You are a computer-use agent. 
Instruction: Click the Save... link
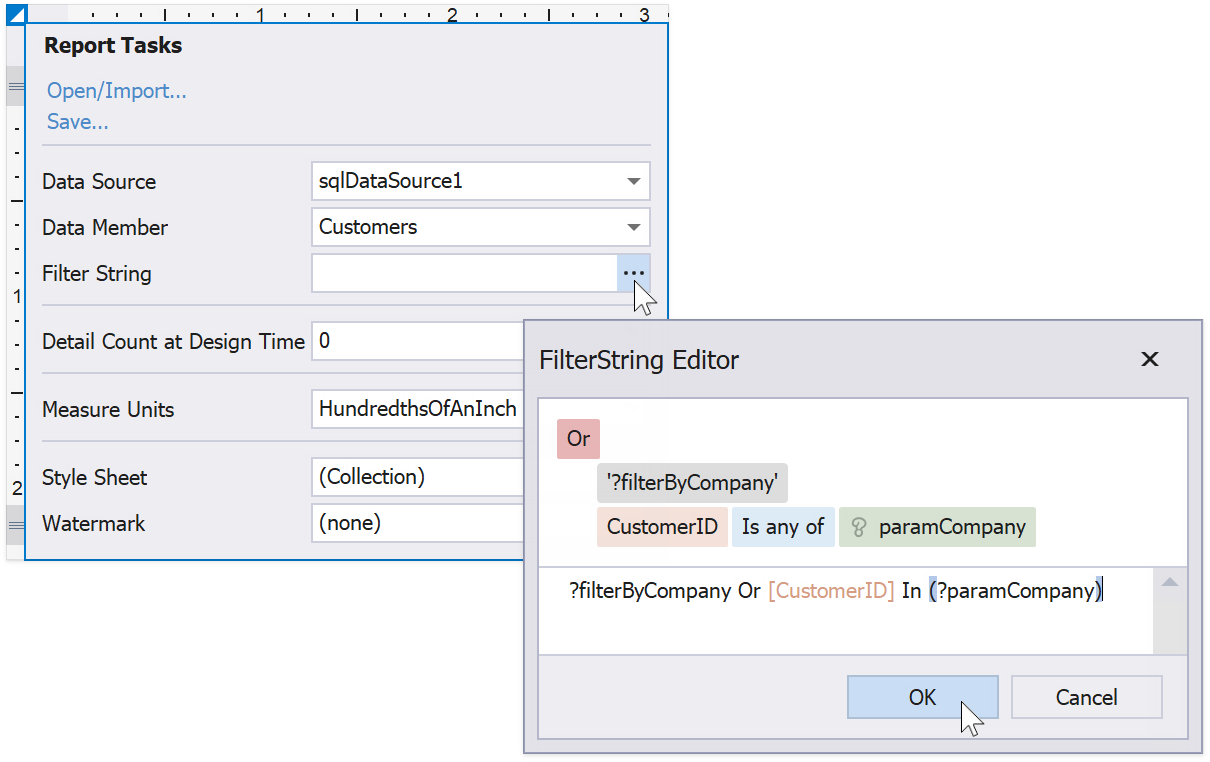pos(78,122)
